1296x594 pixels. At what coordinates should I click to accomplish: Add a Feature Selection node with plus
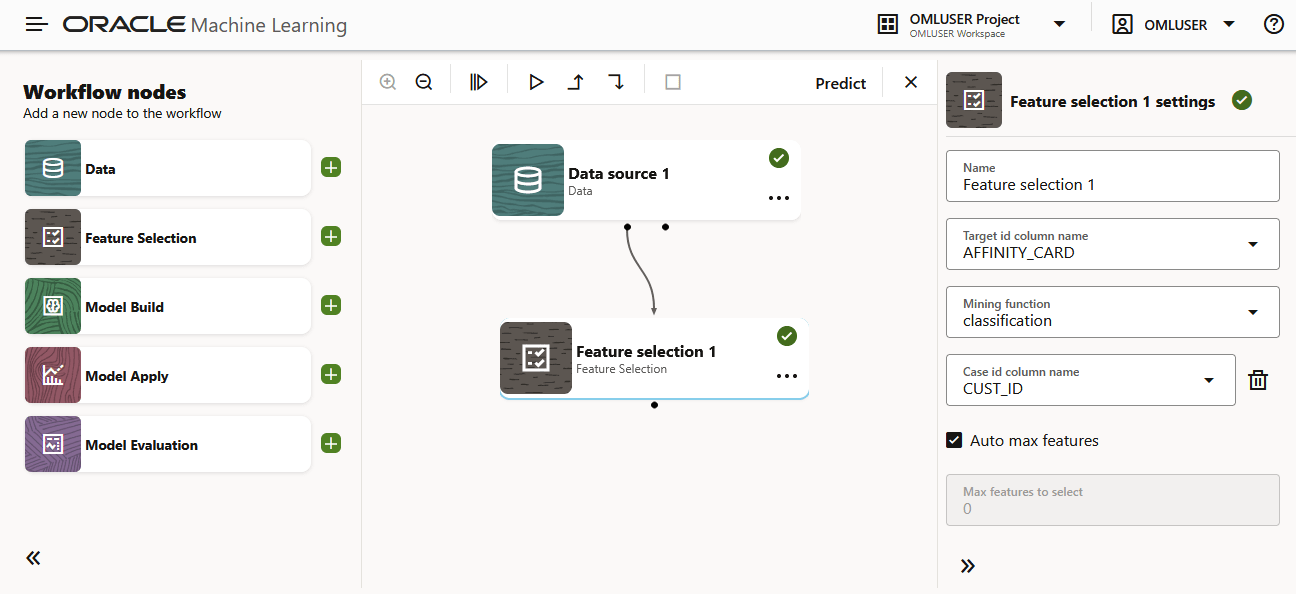(x=331, y=236)
